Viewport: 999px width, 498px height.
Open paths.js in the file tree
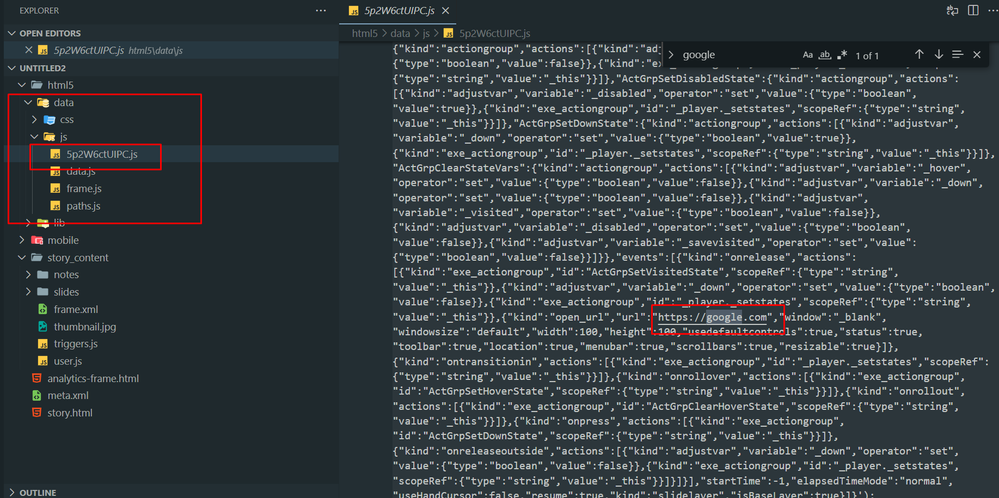click(83, 206)
